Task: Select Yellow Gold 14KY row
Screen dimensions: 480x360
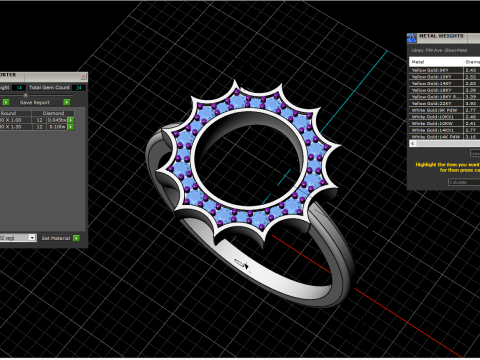Action: click(444, 83)
